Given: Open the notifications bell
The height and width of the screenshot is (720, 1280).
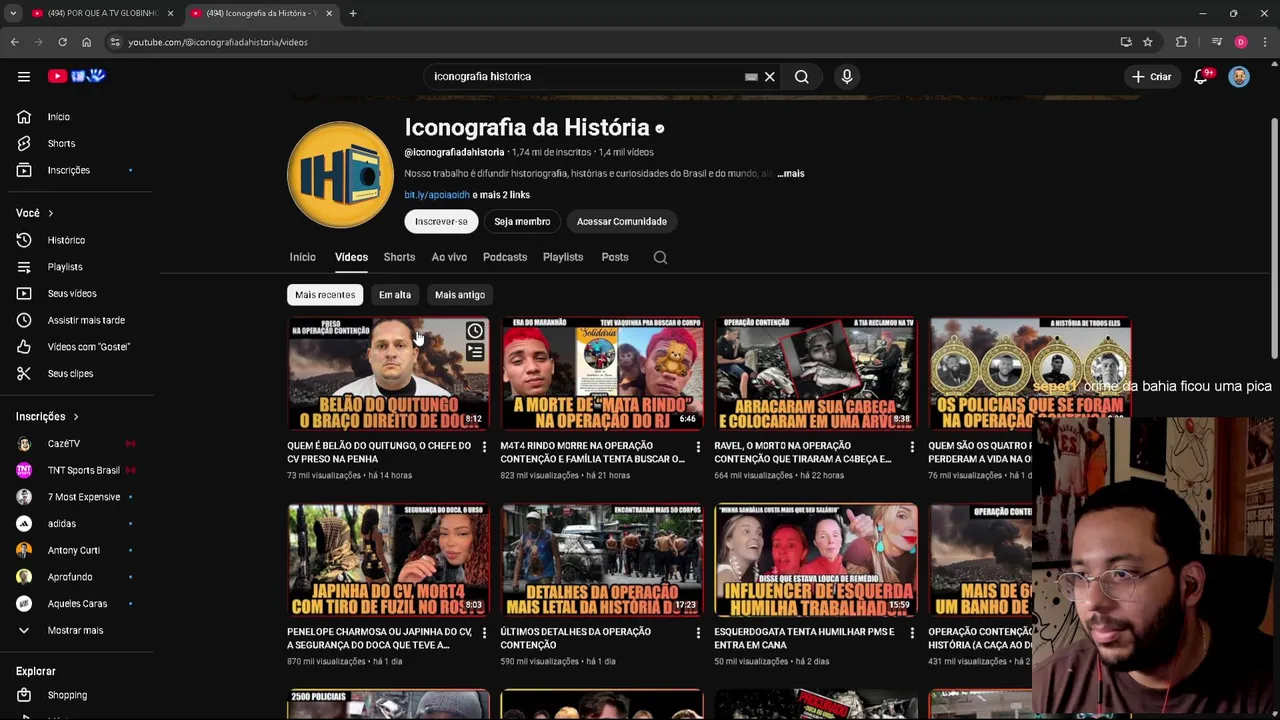Looking at the screenshot, I should coord(1201,76).
